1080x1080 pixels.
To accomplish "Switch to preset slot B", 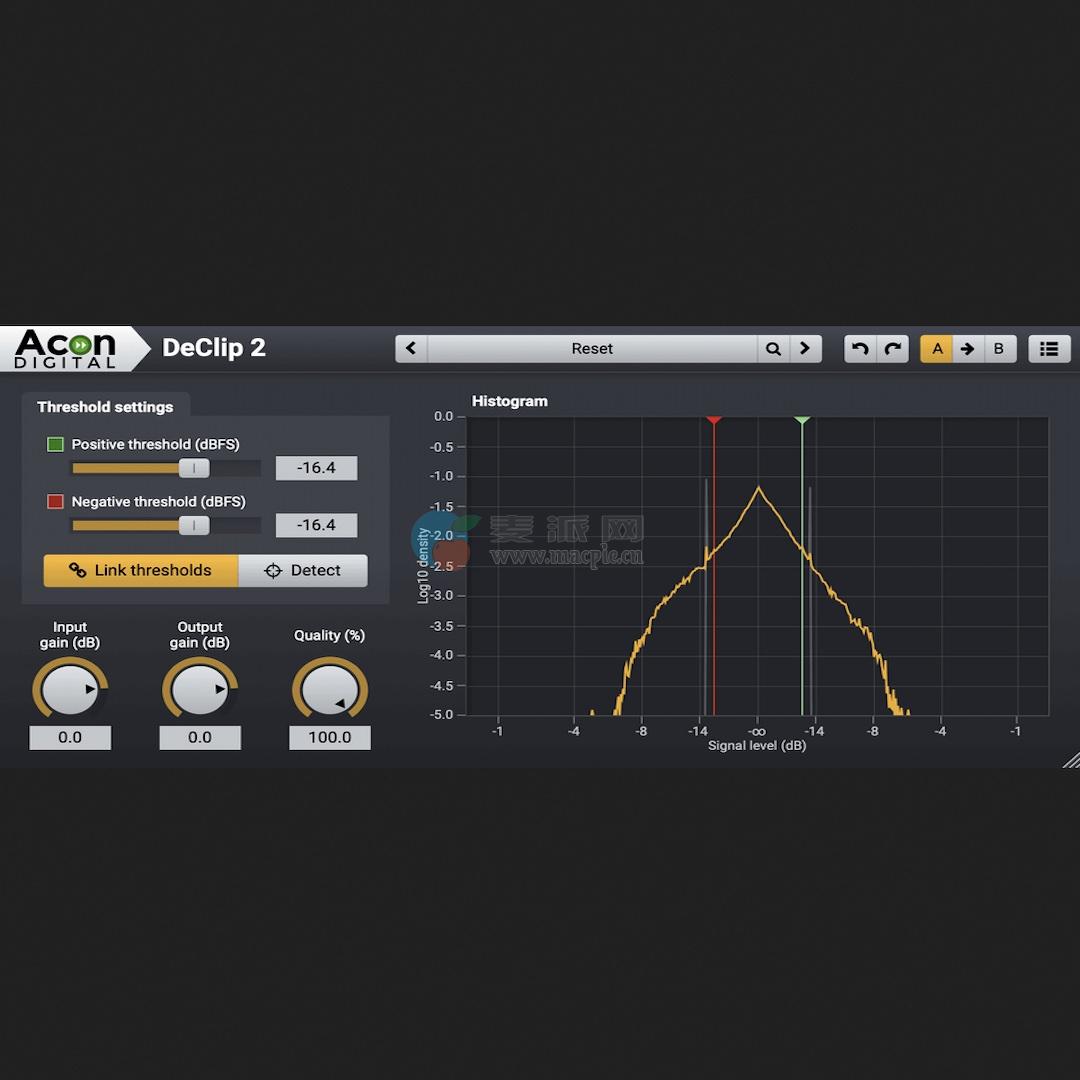I will tap(999, 348).
